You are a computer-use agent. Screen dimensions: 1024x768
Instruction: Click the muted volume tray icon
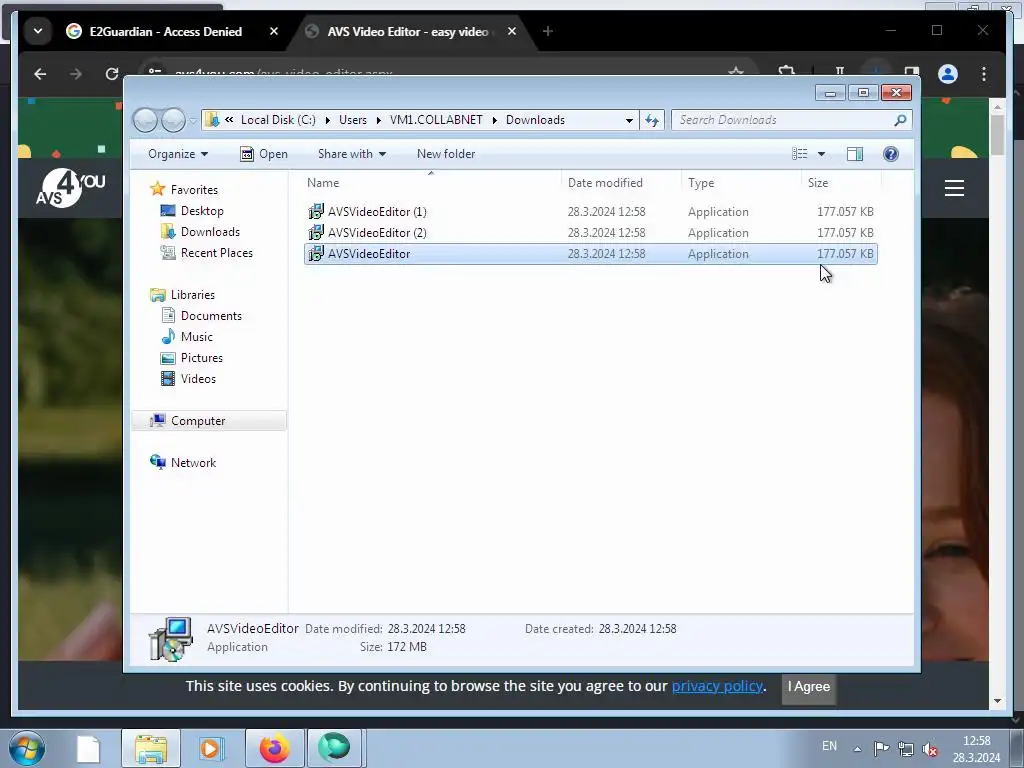(930, 749)
